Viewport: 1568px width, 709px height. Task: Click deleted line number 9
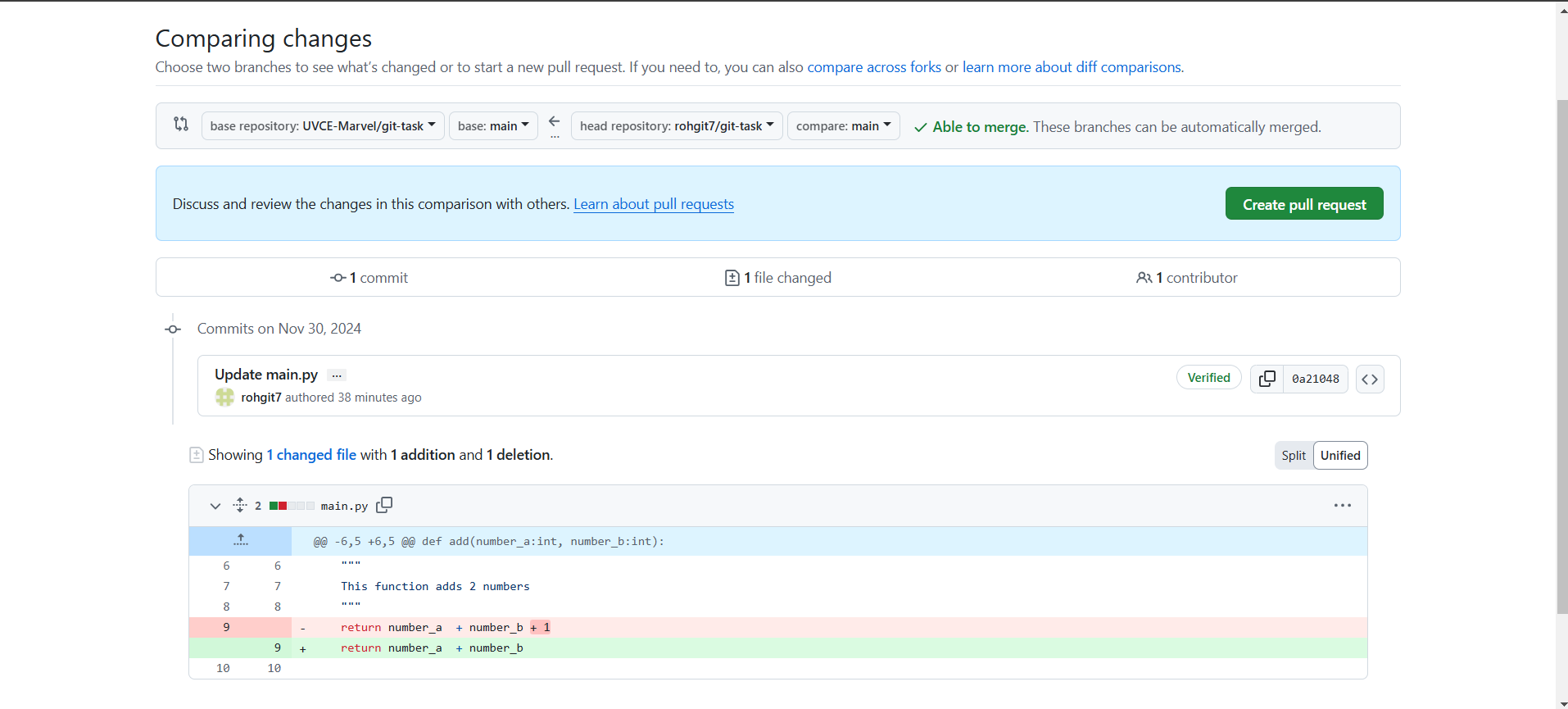[226, 627]
